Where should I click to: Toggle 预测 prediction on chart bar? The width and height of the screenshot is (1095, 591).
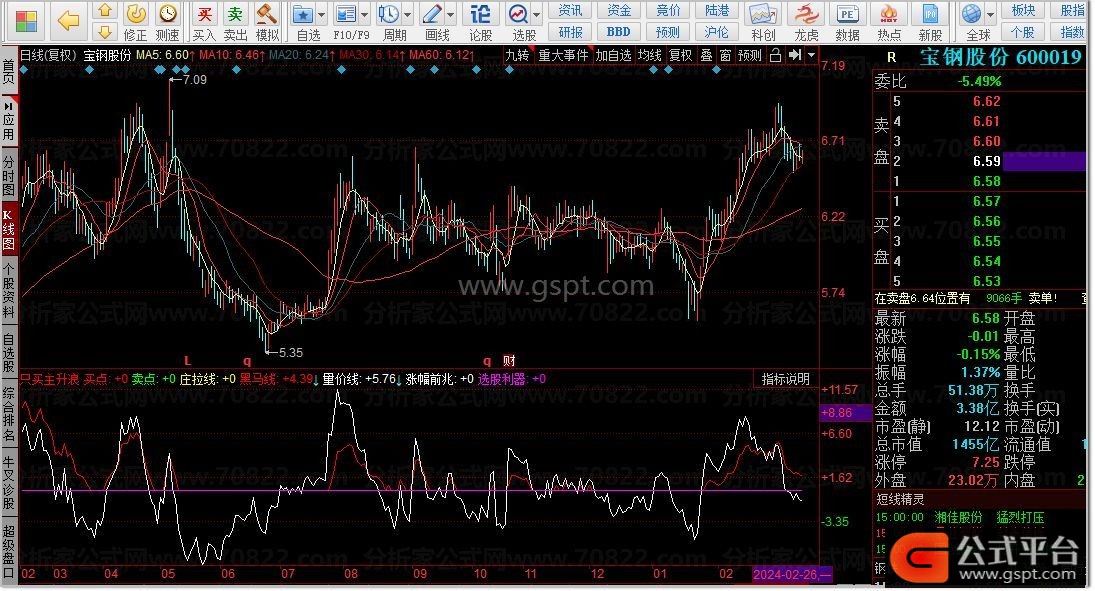(x=750, y=55)
